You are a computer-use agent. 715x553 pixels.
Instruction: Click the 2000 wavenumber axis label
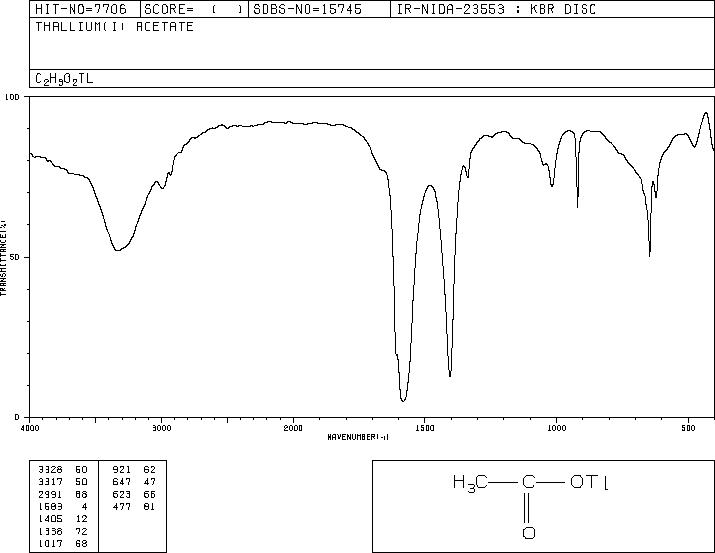click(293, 428)
